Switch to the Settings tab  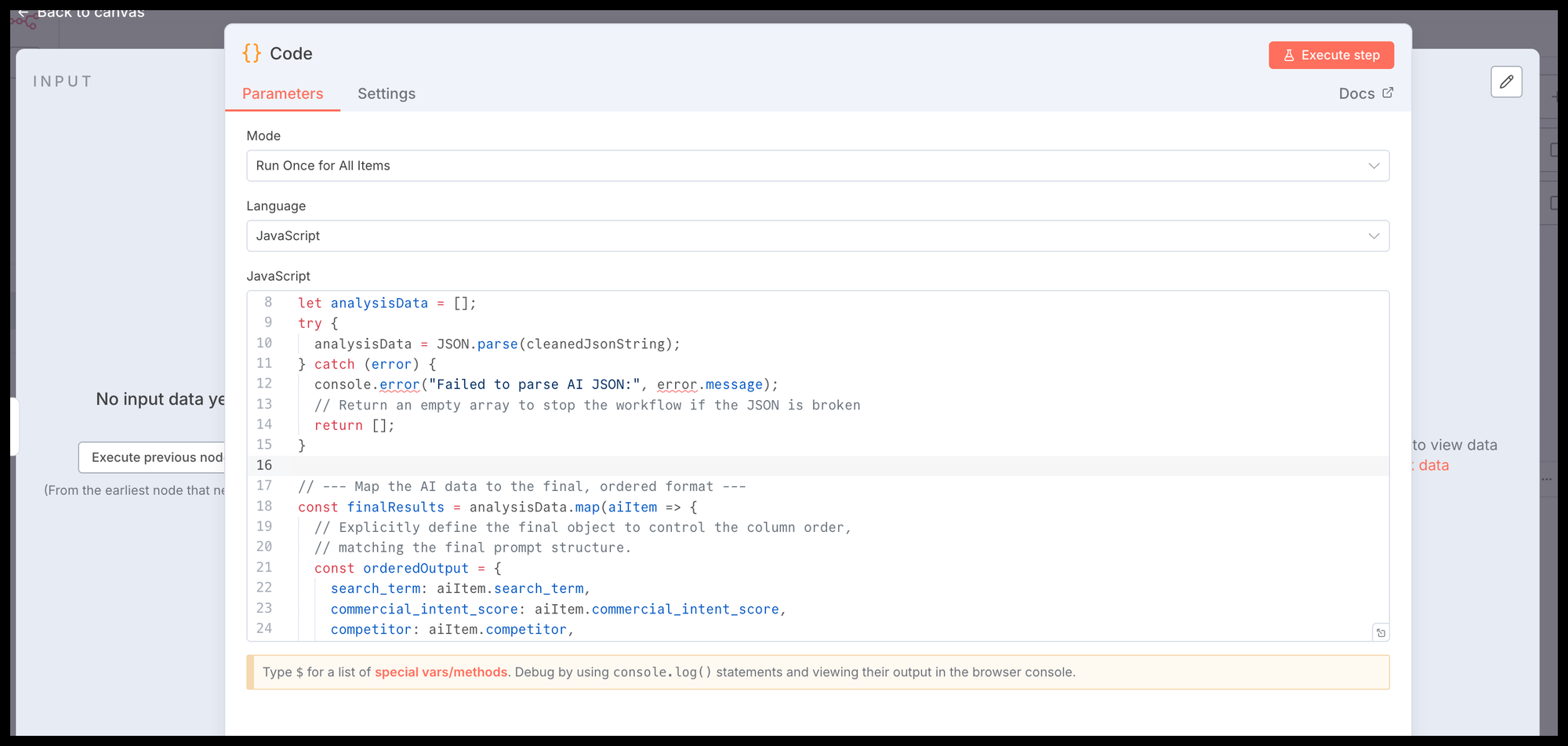click(x=387, y=93)
